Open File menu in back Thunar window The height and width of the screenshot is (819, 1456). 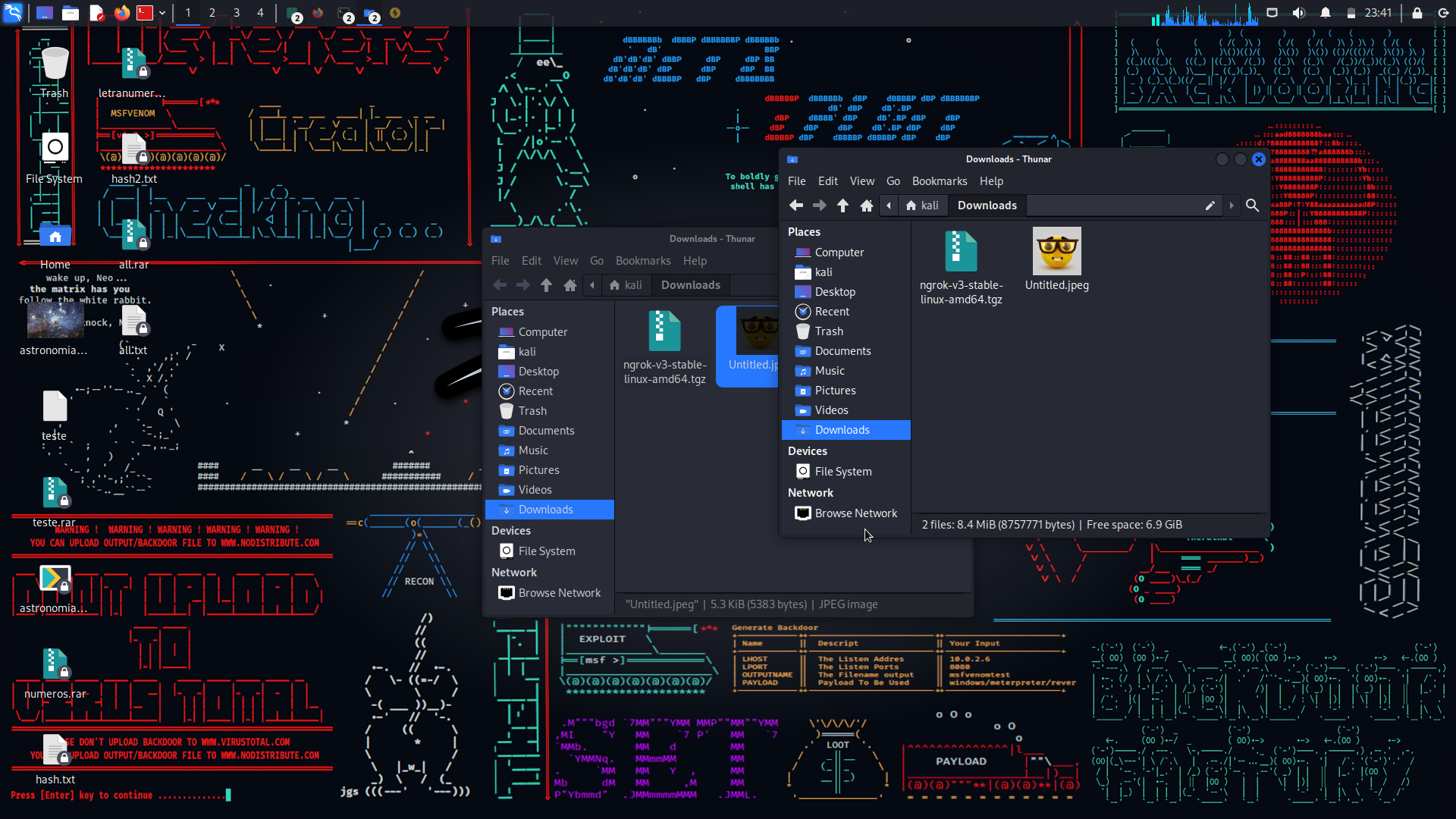point(500,261)
